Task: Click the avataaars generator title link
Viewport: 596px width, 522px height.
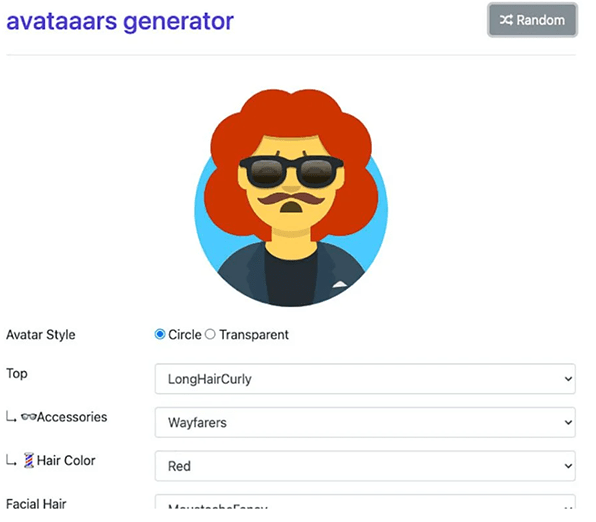Action: click(120, 21)
